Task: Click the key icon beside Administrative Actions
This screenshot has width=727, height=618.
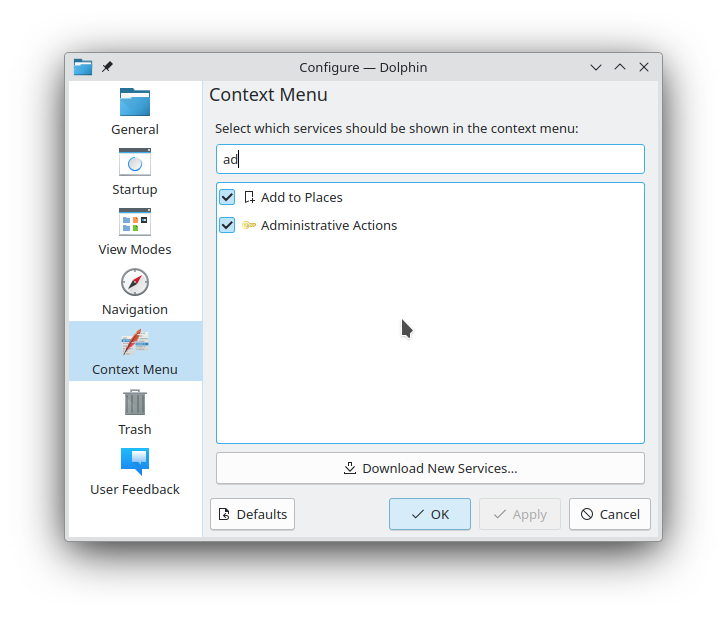Action: click(x=249, y=225)
